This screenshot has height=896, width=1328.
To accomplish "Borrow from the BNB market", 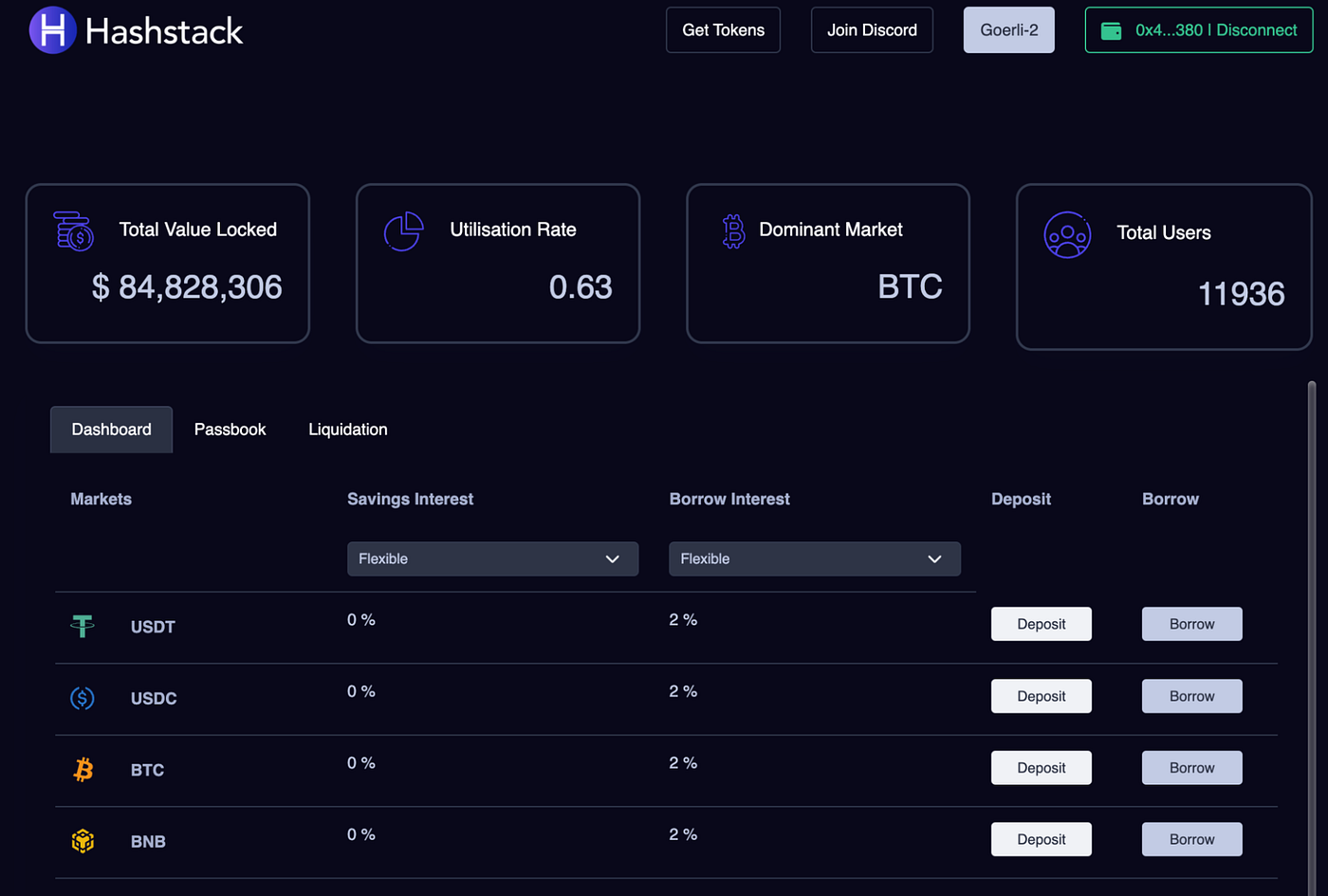I will [1192, 839].
